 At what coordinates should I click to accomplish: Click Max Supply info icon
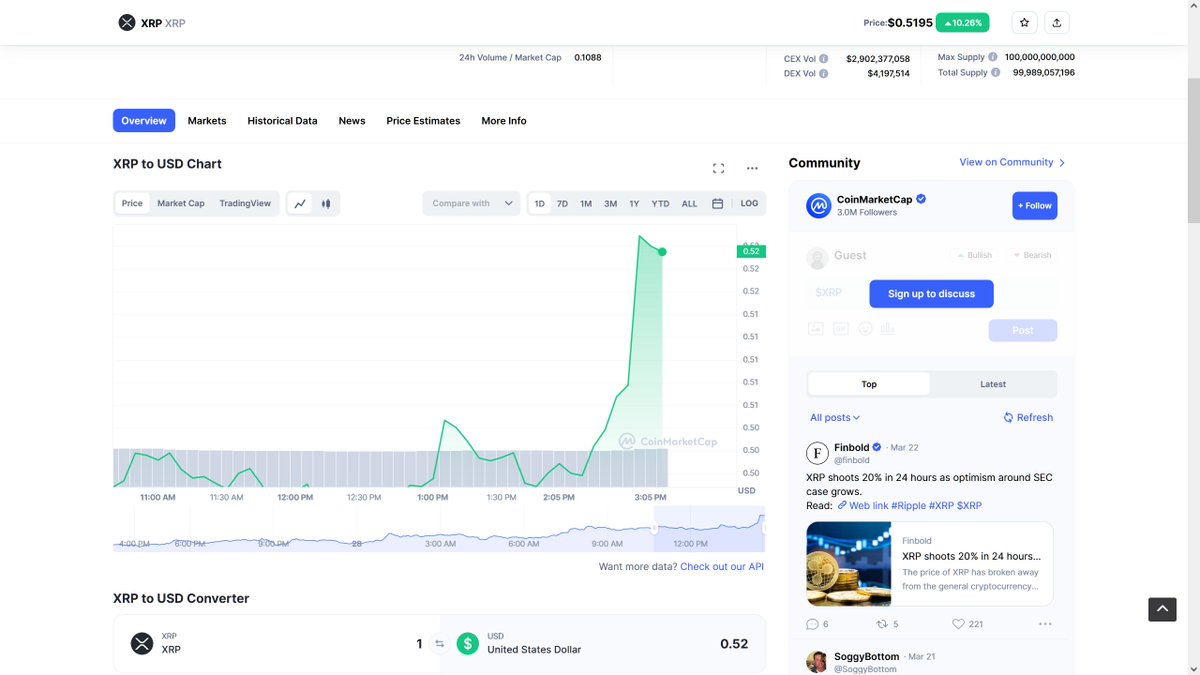(x=995, y=57)
